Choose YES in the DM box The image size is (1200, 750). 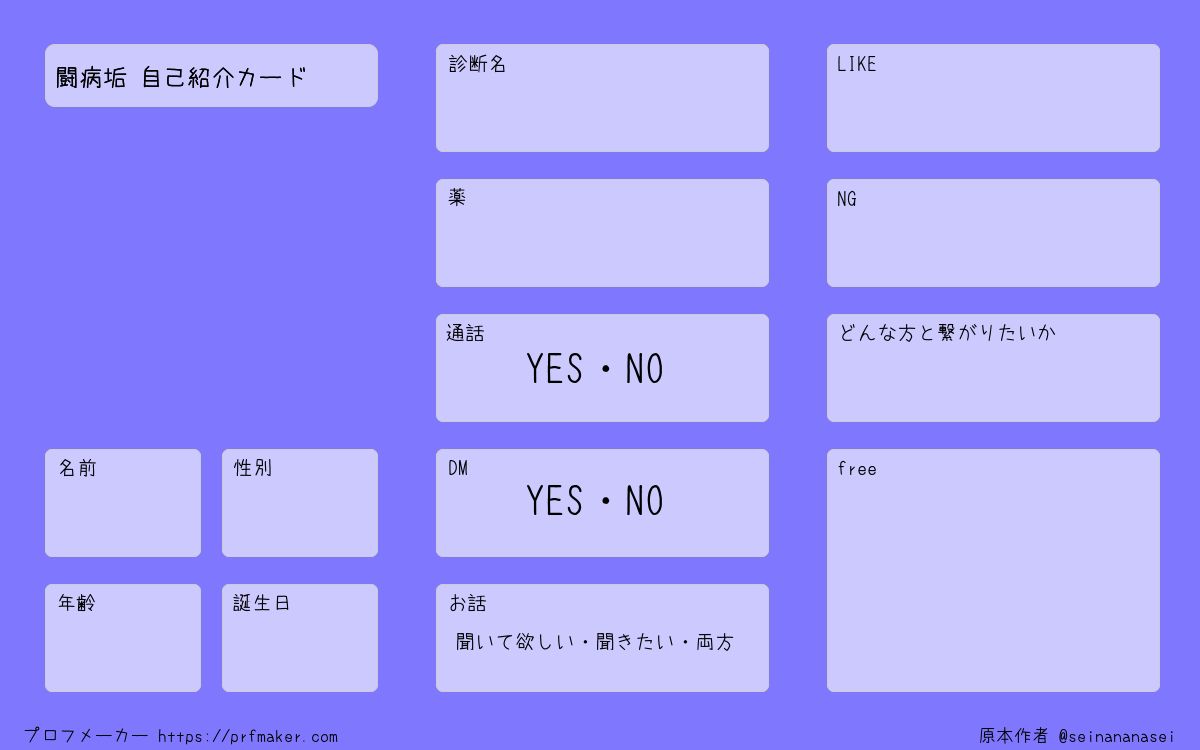pyautogui.click(x=555, y=501)
